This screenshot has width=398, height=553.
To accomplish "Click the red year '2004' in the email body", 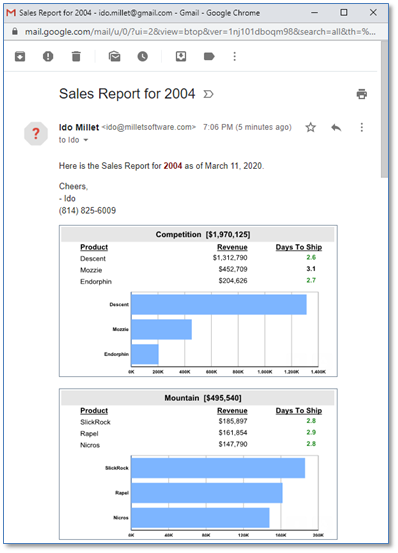I will [173, 166].
